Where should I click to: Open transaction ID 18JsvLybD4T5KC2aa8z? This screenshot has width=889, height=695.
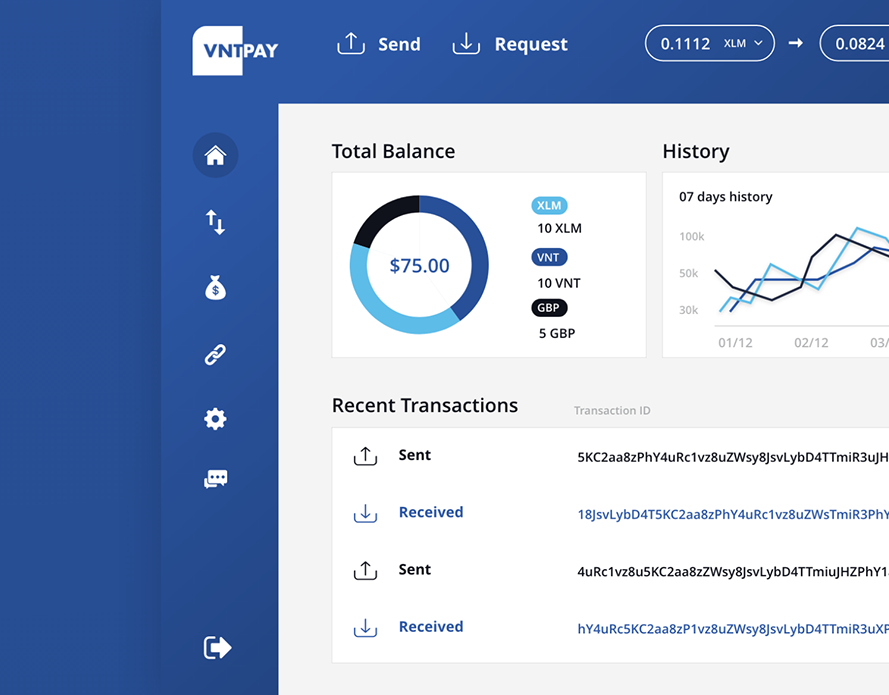coord(733,515)
